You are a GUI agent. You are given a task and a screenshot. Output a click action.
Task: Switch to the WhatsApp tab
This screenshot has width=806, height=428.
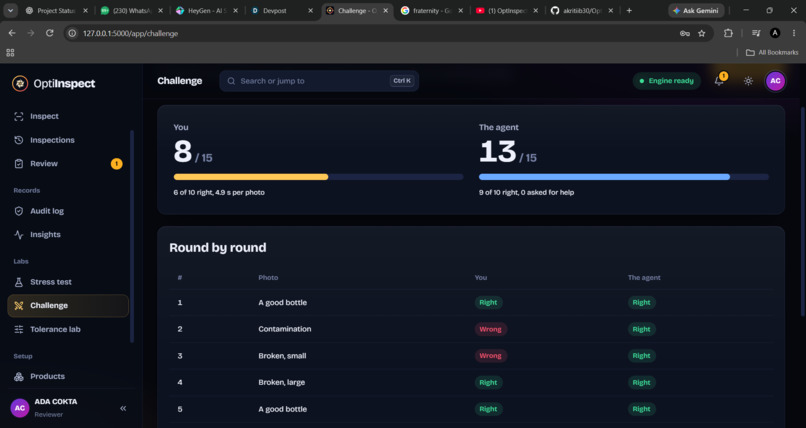tap(132, 10)
